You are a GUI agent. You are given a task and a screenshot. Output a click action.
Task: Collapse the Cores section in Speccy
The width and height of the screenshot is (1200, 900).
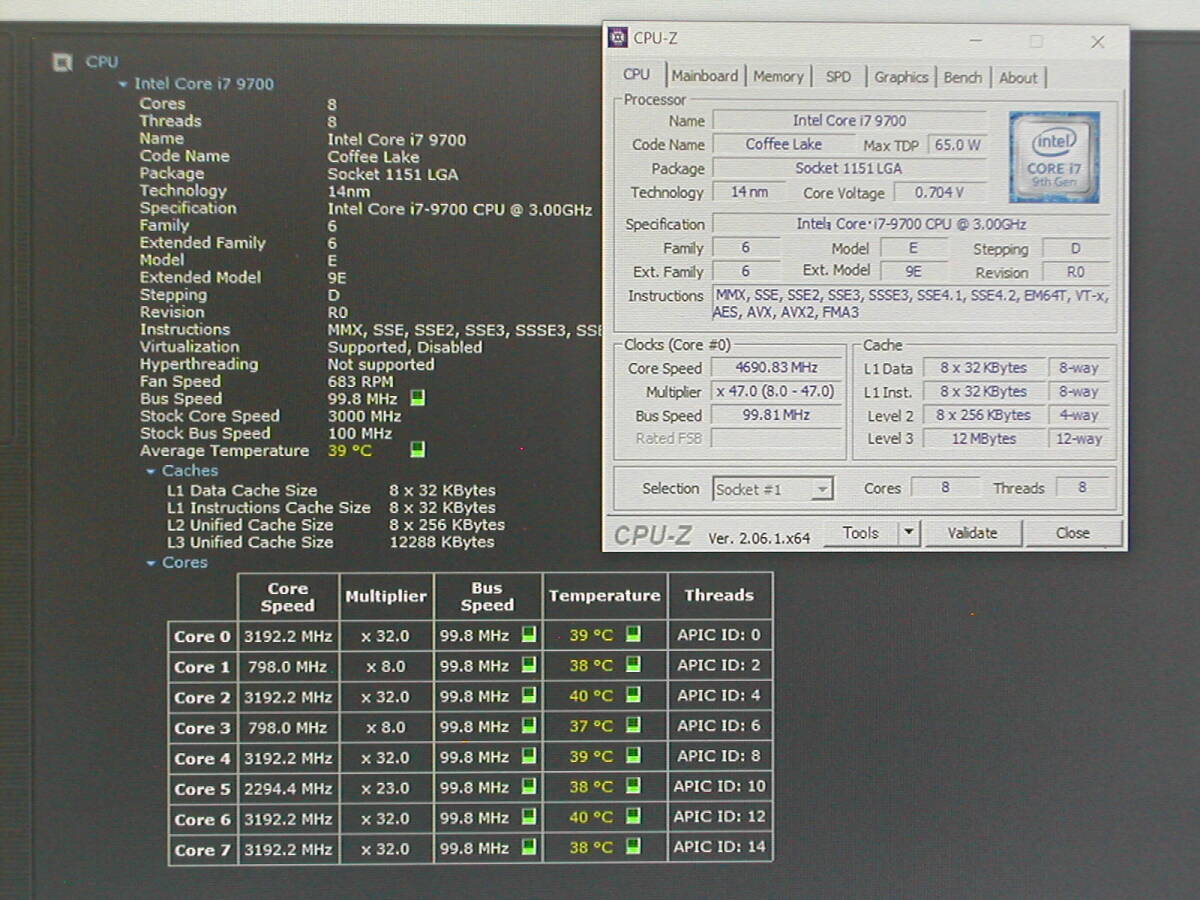151,563
